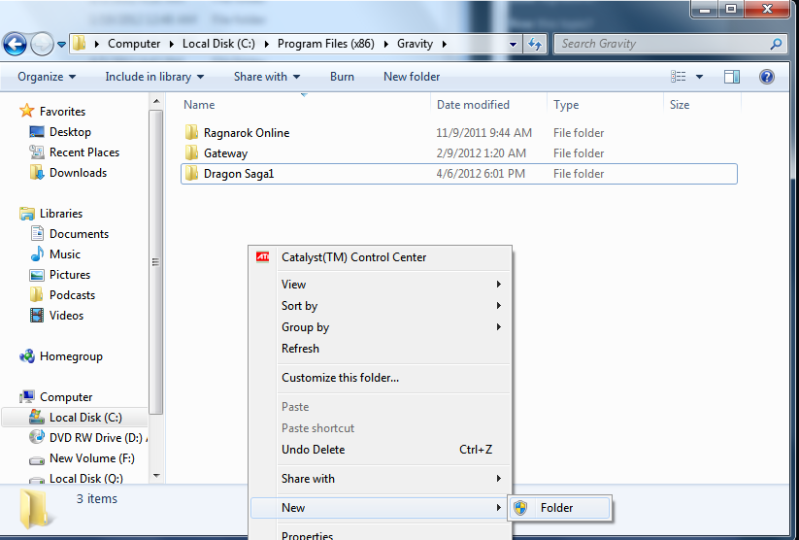This screenshot has width=799, height=540.
Task: Select Local Disk (C:) in navigation pane
Action: 75,417
